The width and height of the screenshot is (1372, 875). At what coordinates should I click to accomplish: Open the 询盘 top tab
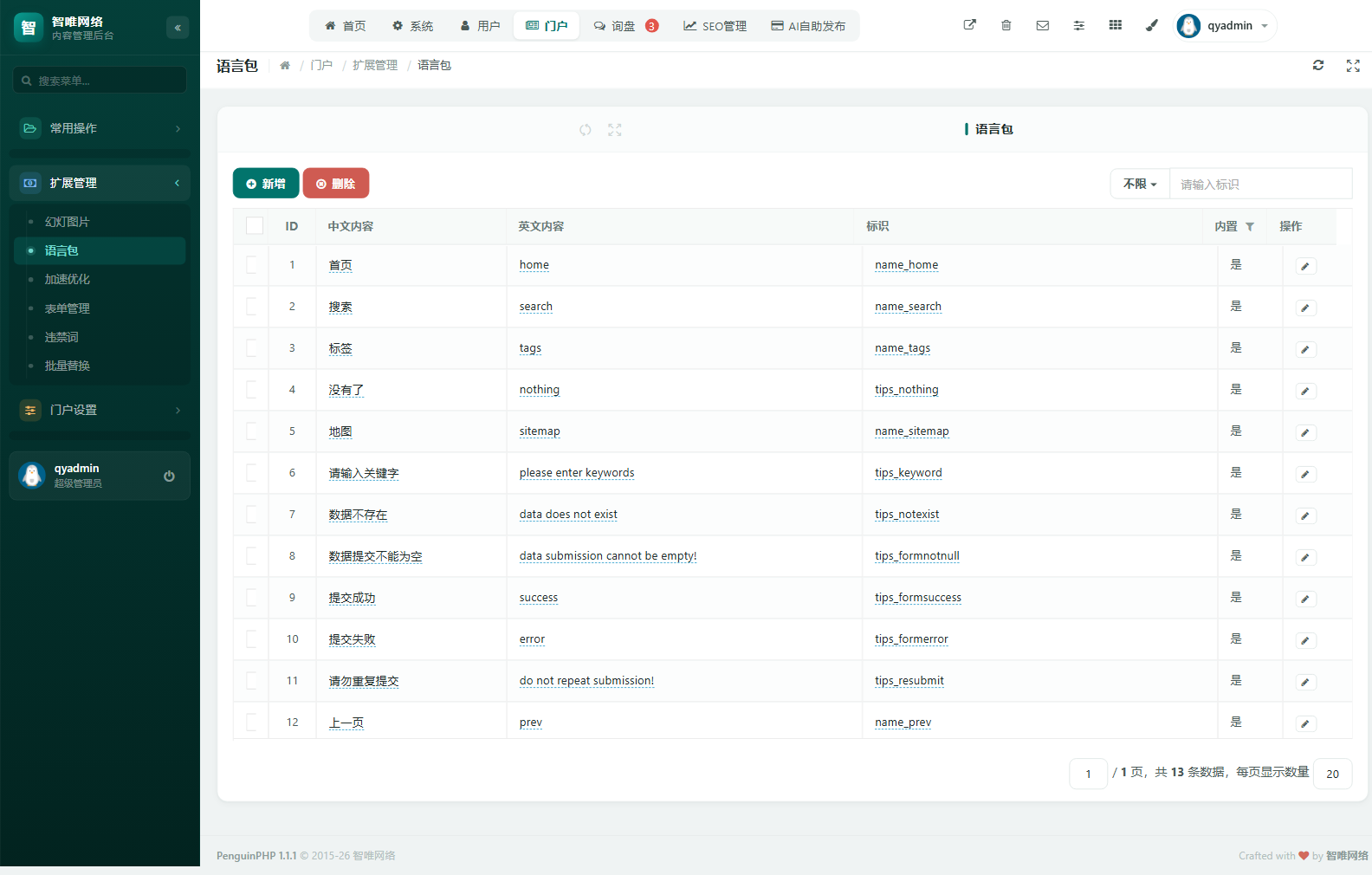625,26
